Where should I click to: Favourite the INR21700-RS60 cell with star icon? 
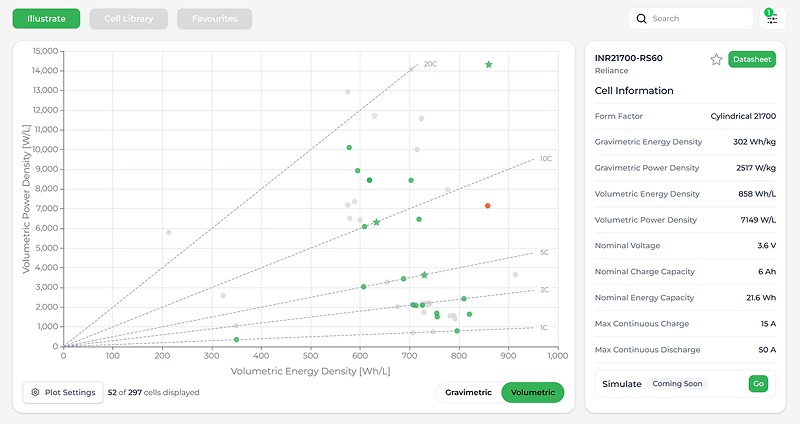point(716,59)
